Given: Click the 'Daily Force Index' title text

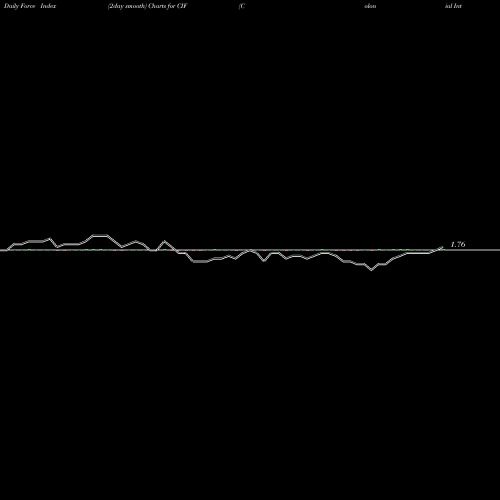Looking at the screenshot, I should tap(30, 6).
